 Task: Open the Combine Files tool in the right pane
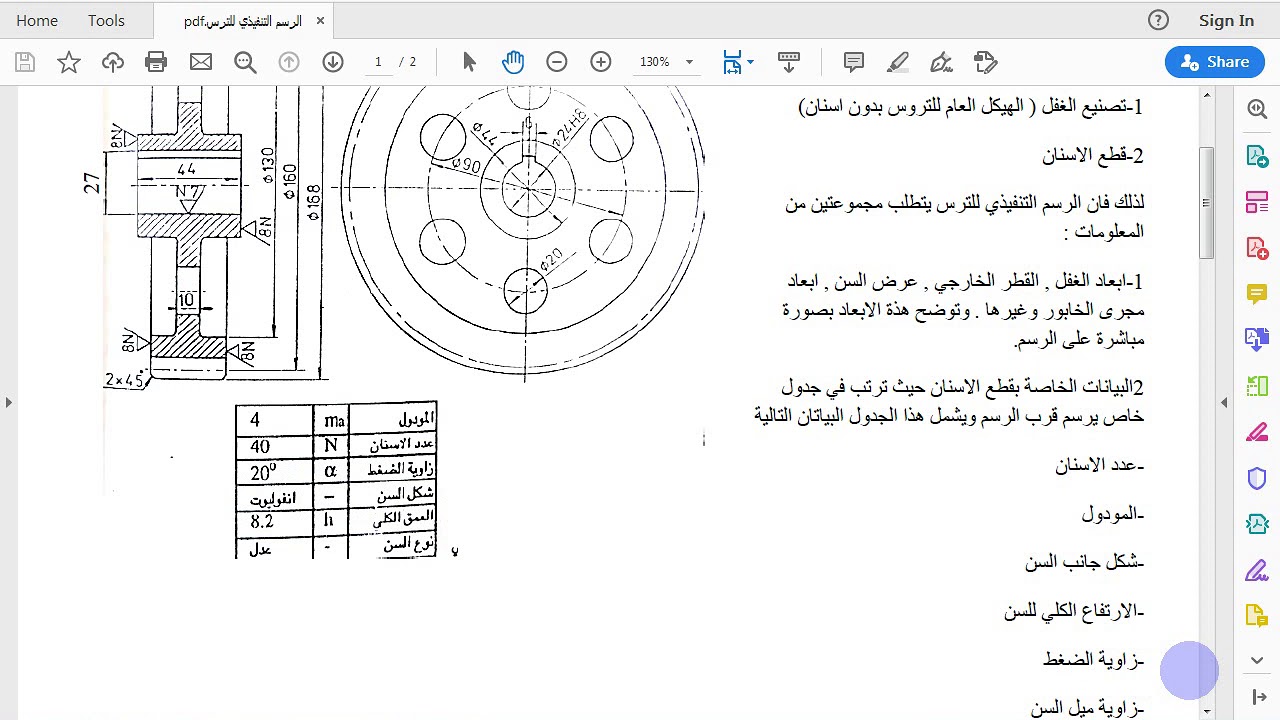[x=1257, y=340]
